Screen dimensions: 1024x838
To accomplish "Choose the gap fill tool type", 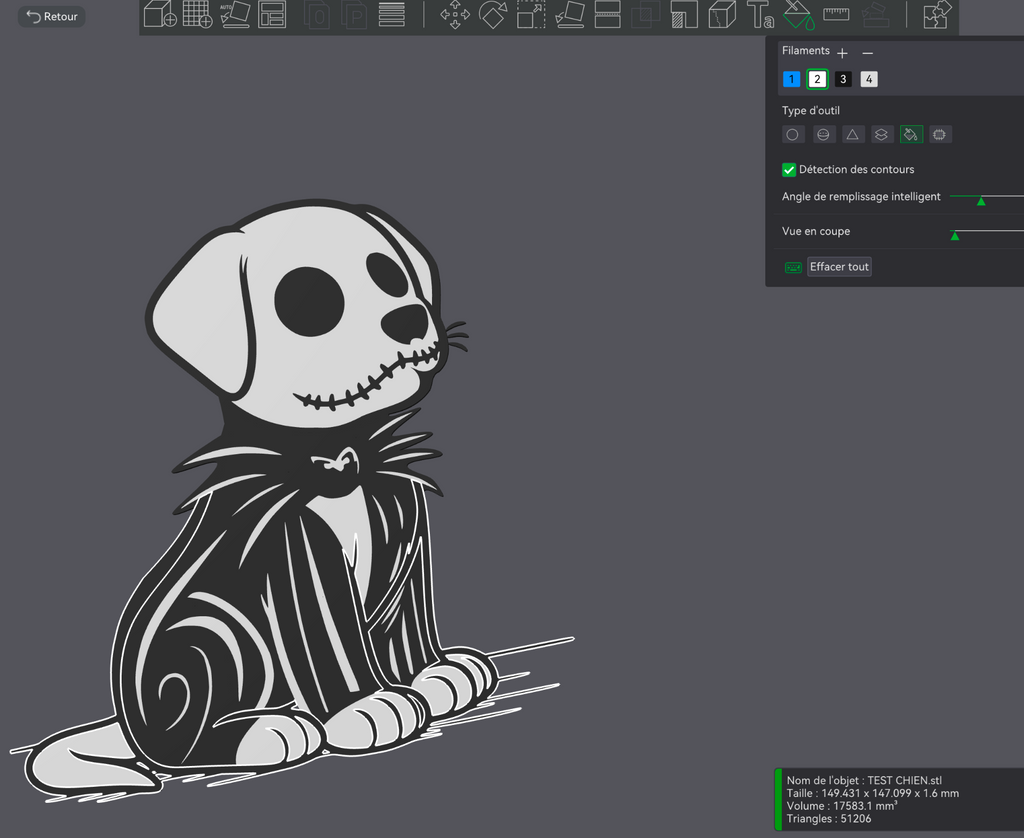I will tap(940, 135).
